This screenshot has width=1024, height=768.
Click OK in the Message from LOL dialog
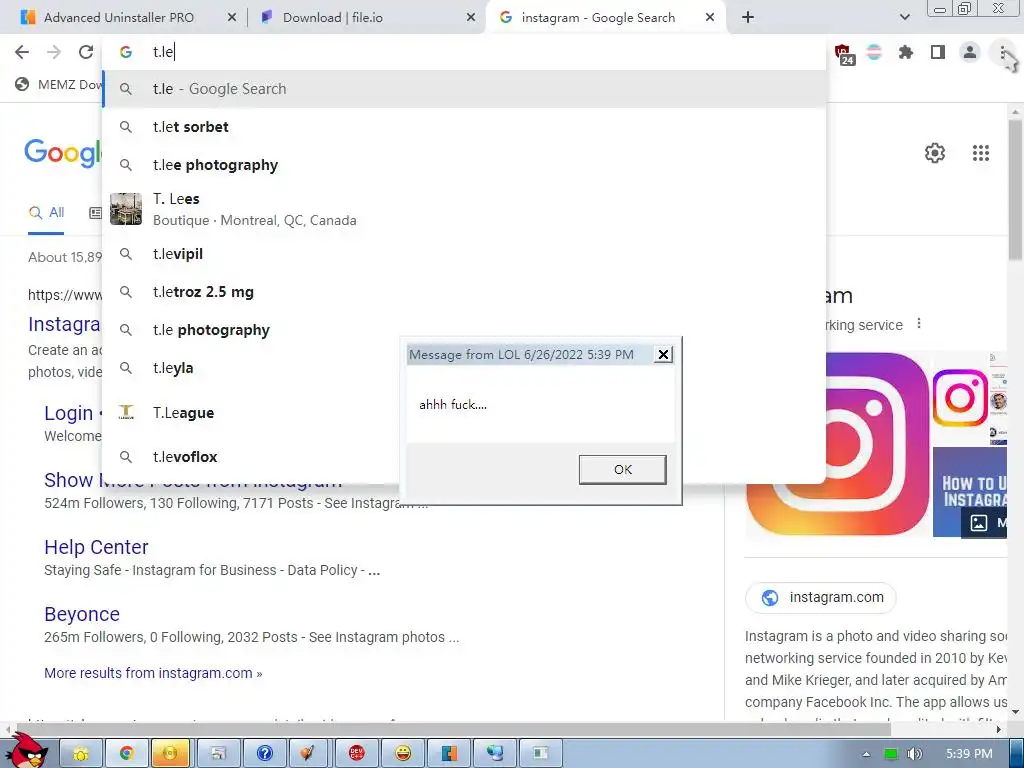point(622,470)
